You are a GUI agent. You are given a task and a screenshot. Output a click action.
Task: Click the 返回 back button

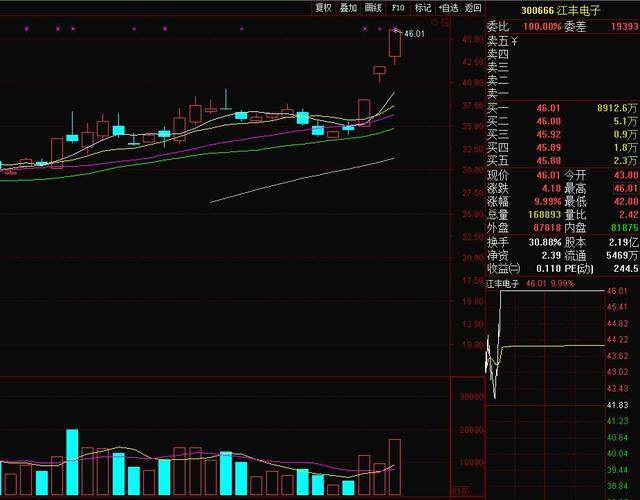(473, 7)
